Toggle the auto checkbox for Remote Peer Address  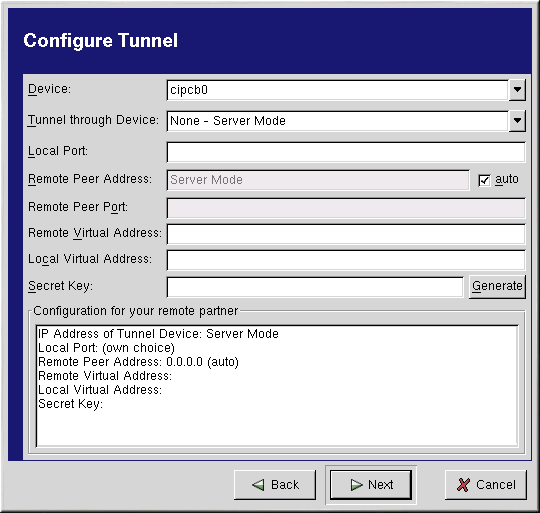click(x=484, y=180)
